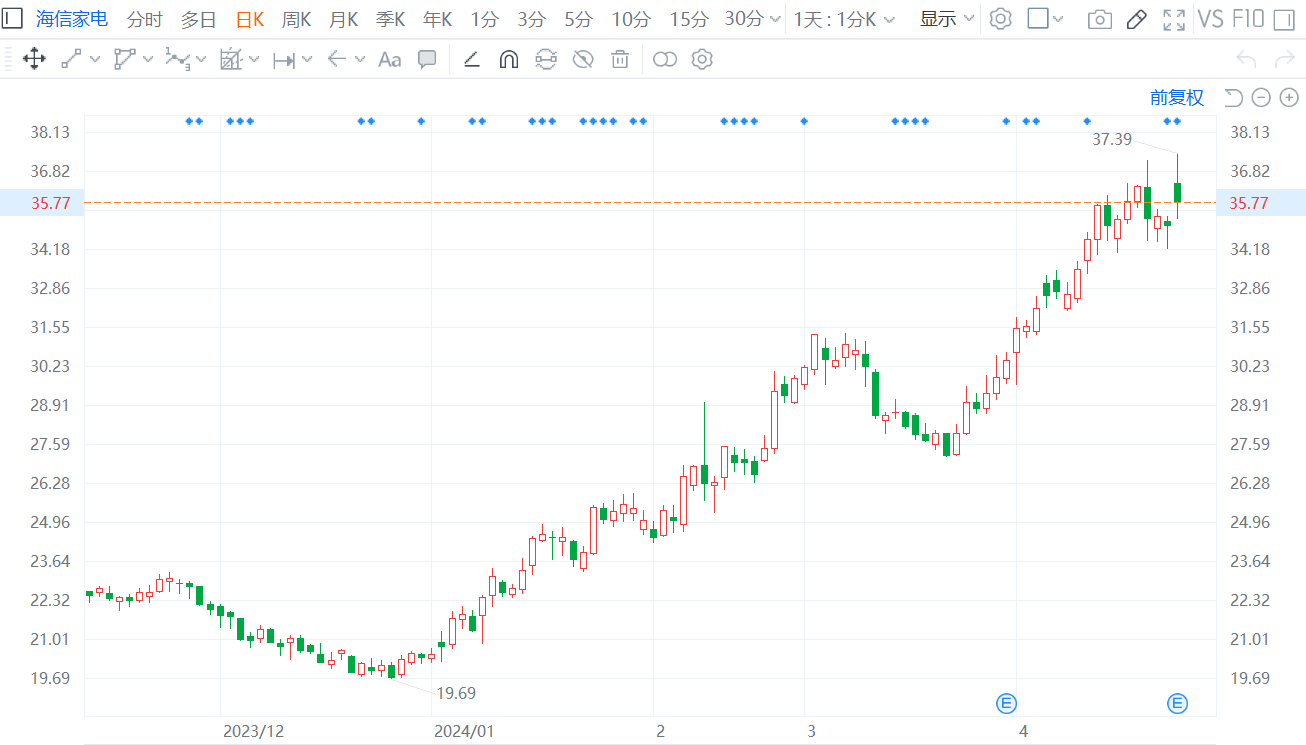
Task: Select the range extension arrow tool
Action: tap(284, 60)
